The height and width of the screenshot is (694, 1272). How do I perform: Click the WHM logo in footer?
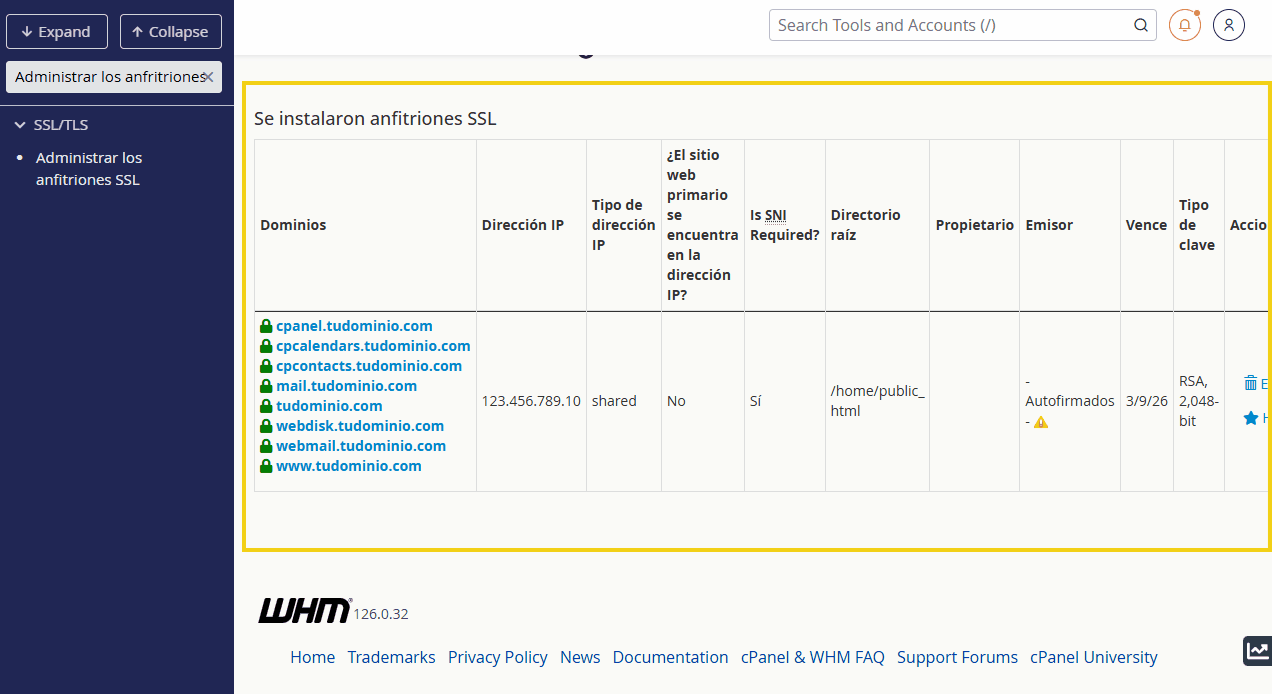(305, 611)
